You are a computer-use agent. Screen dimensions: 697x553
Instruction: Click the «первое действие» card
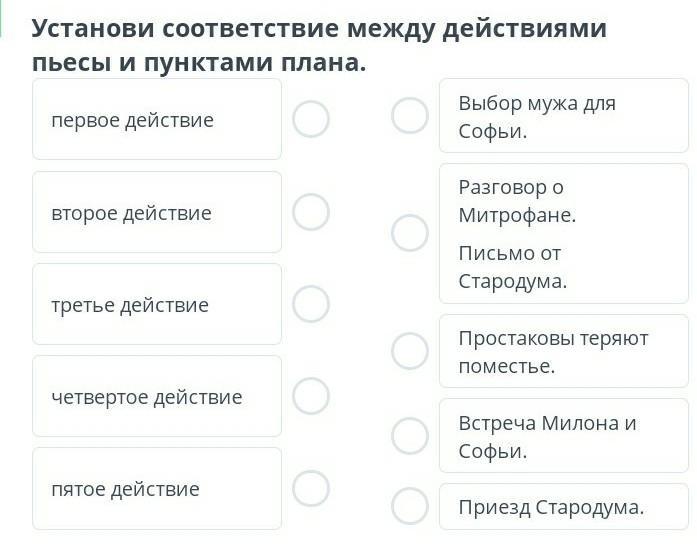pos(157,120)
